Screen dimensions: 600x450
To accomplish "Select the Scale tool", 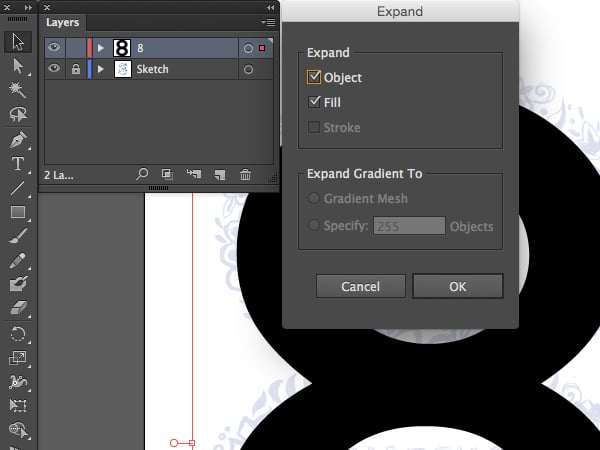I will pyautogui.click(x=18, y=358).
